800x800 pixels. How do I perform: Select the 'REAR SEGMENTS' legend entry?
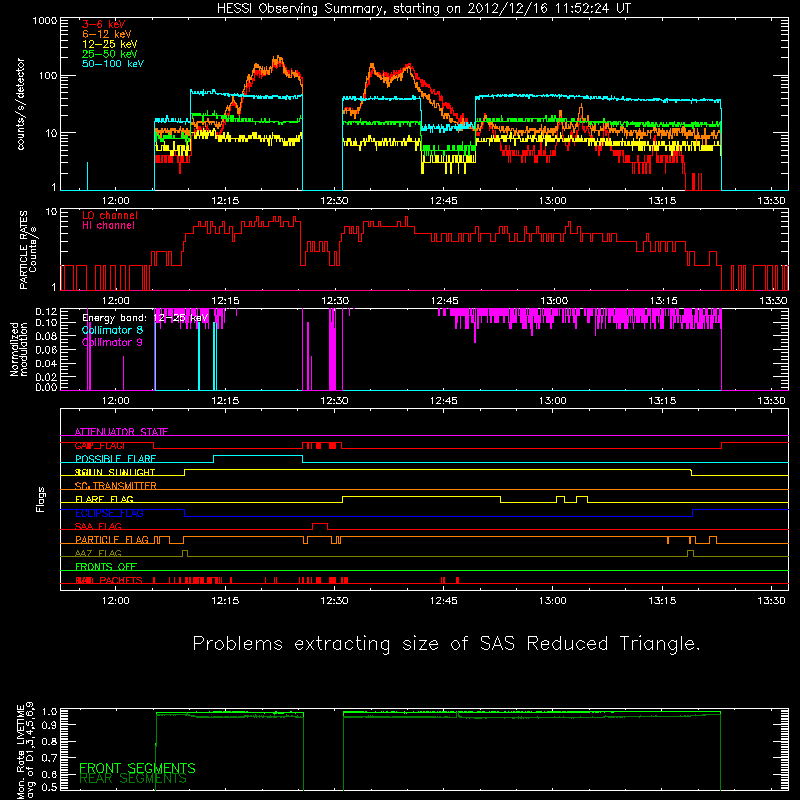(x=133, y=779)
